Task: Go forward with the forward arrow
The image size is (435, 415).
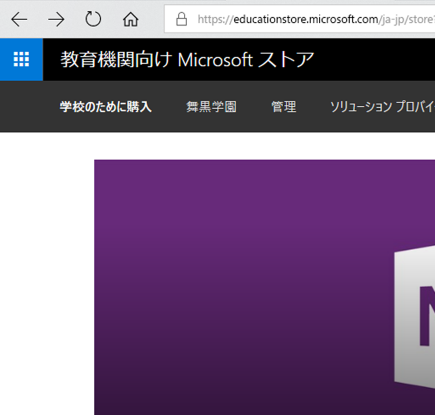Action: tap(56, 20)
